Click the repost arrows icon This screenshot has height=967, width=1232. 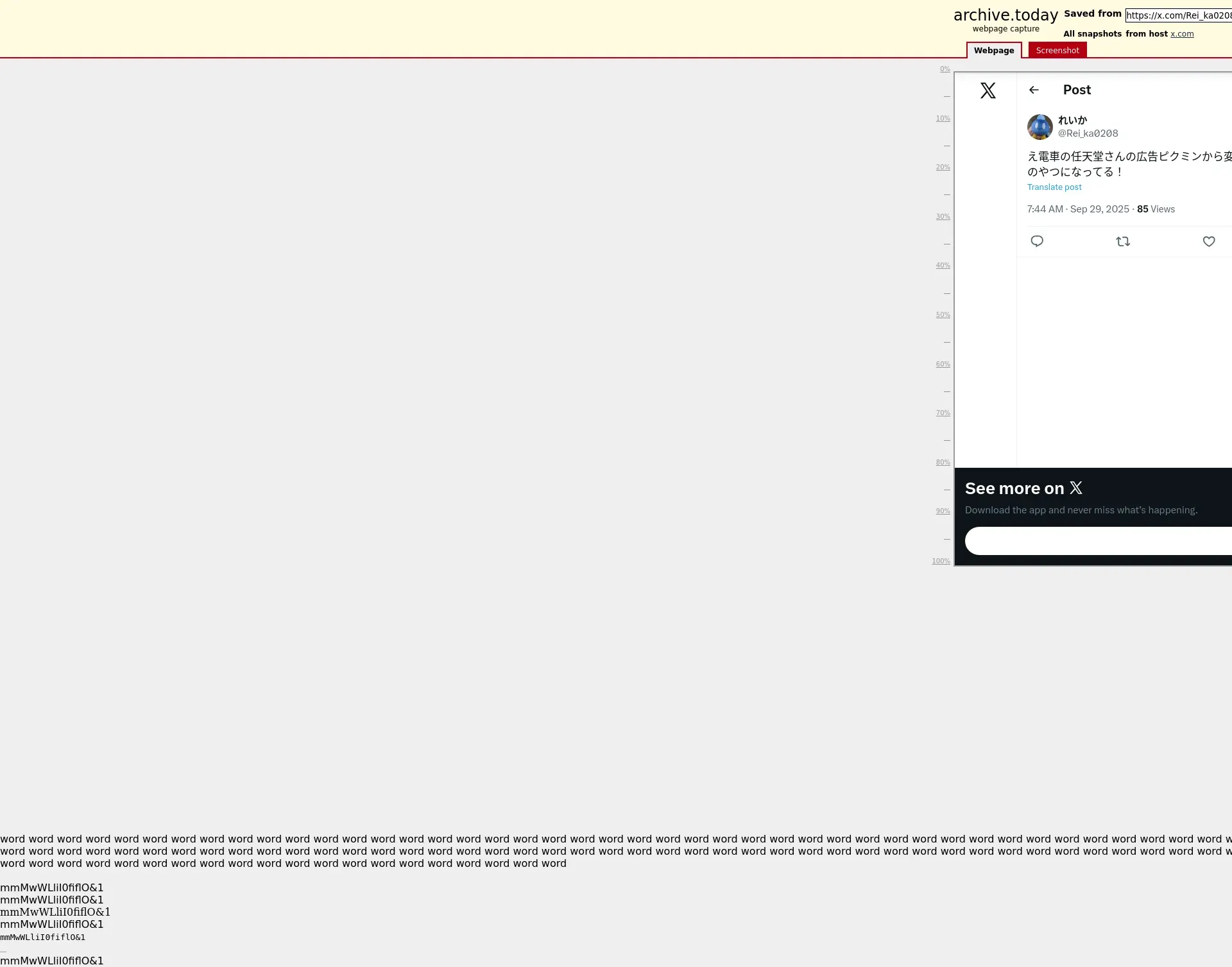[1123, 241]
